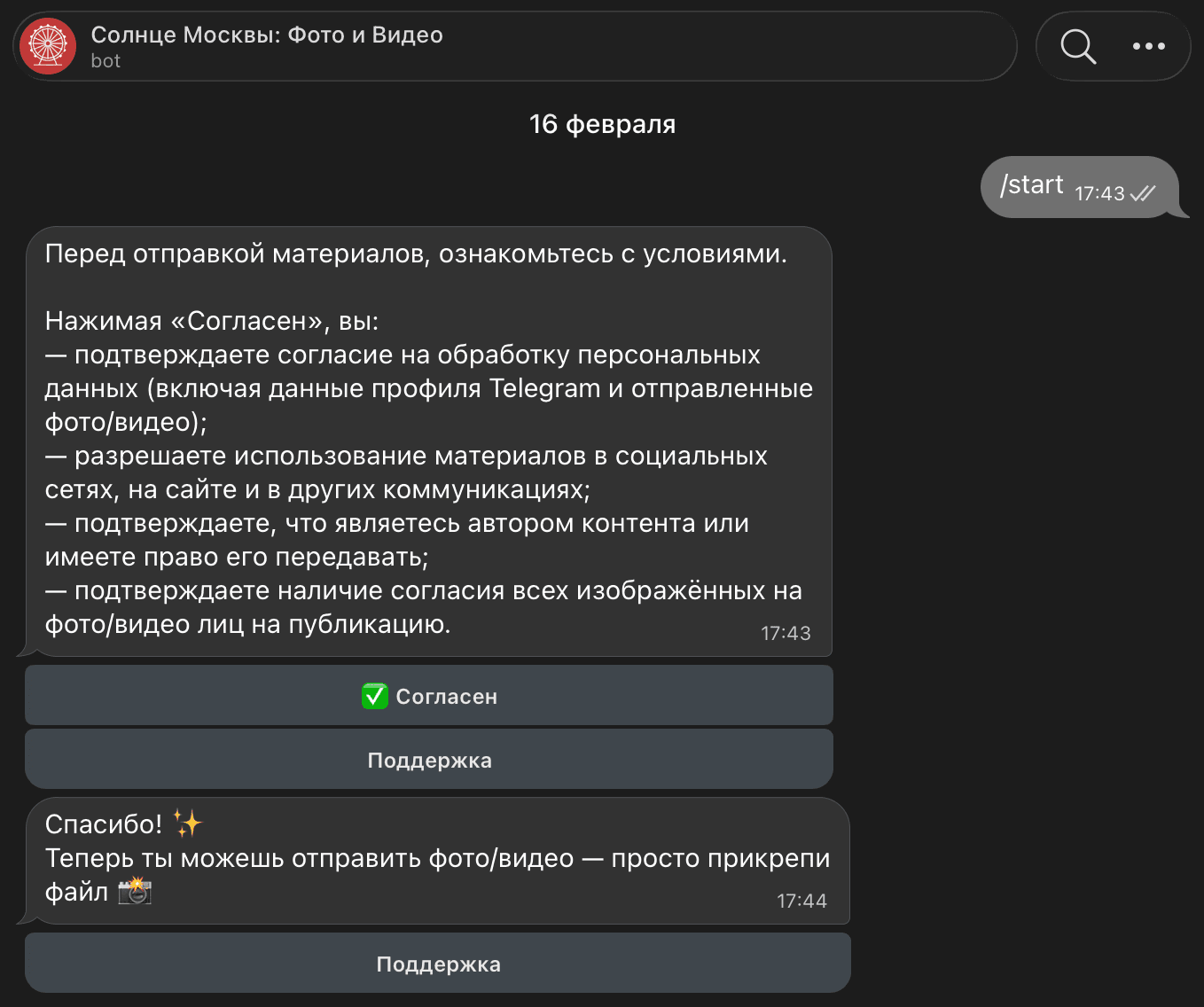Open the bot's Ferris wheel avatar
The image size is (1204, 1007).
(48, 46)
